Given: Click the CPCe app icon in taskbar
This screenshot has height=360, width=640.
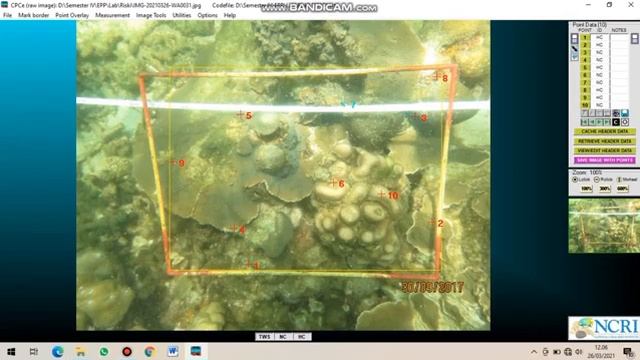Looking at the screenshot, I should click(196, 351).
